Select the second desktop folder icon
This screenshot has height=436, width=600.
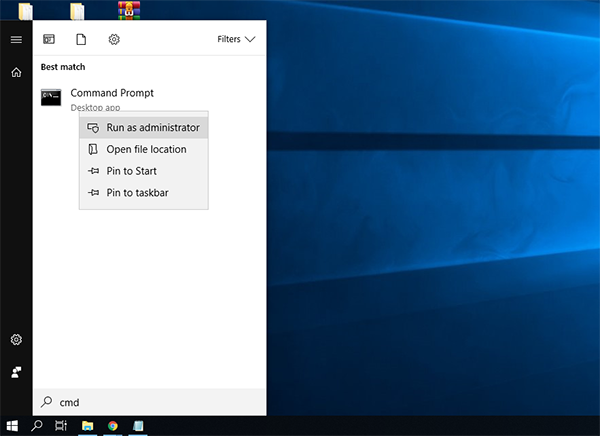[x=77, y=11]
